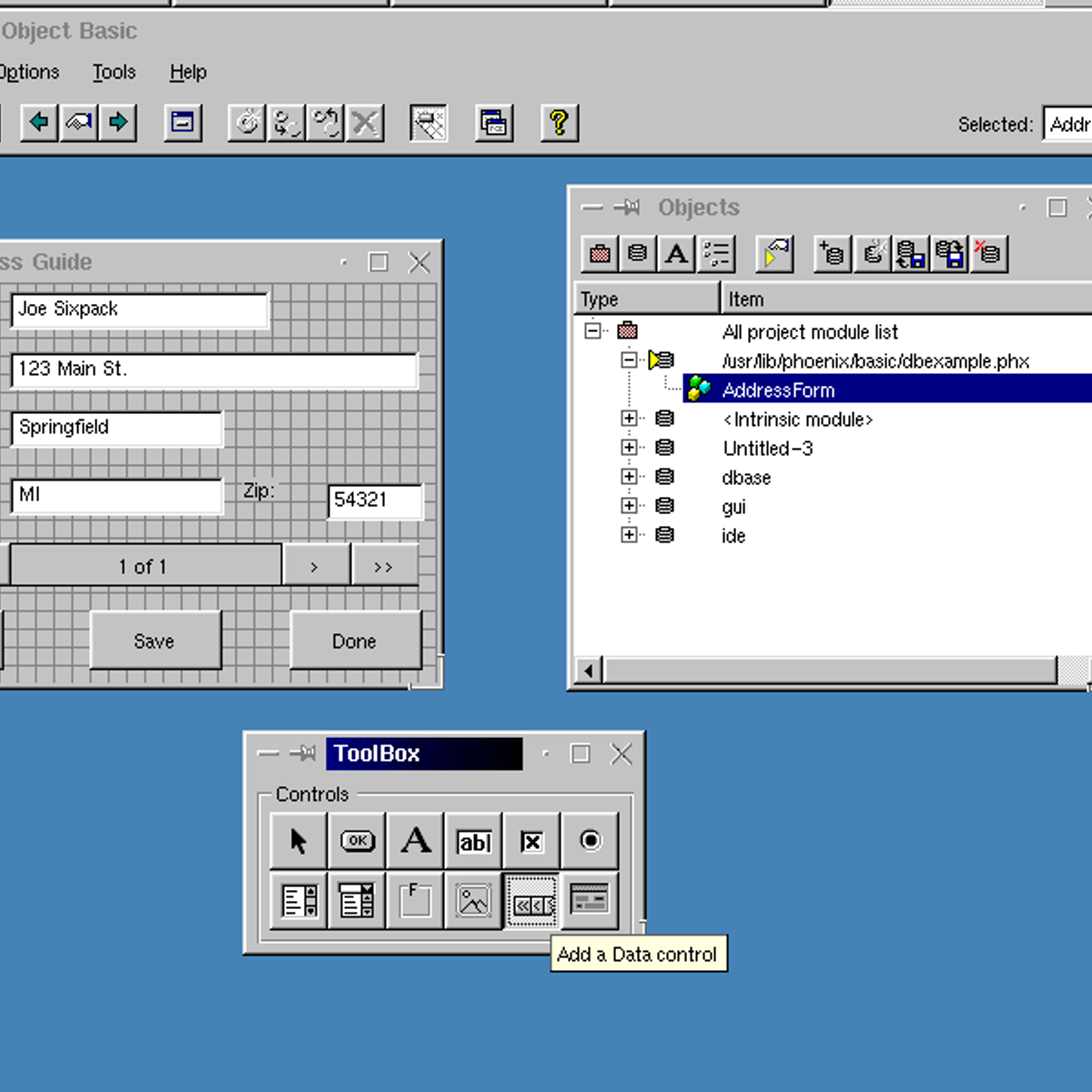1092x1092 pixels.
Task: Click the Done button on the form
Action: (355, 641)
